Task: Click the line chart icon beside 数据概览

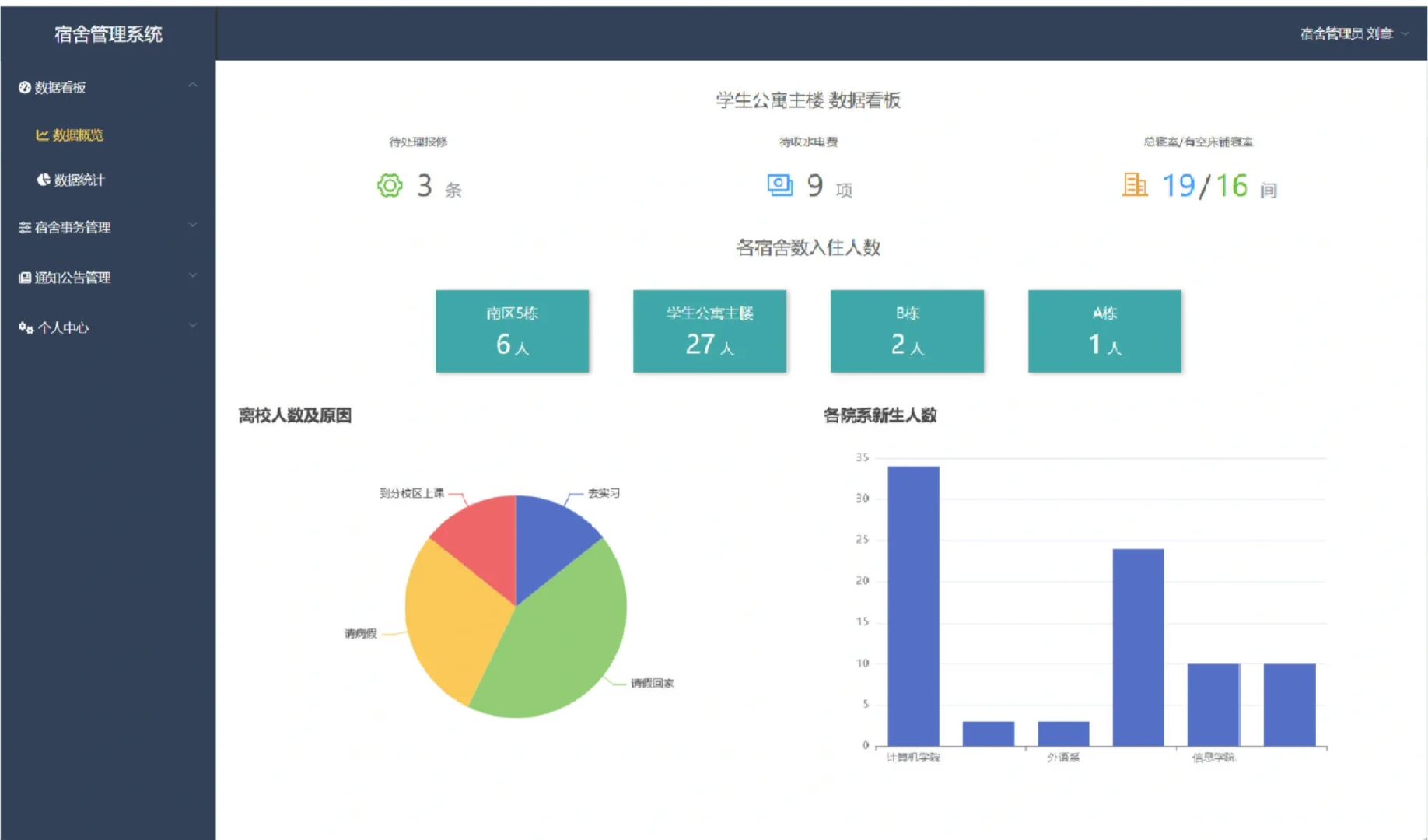Action: [x=42, y=135]
